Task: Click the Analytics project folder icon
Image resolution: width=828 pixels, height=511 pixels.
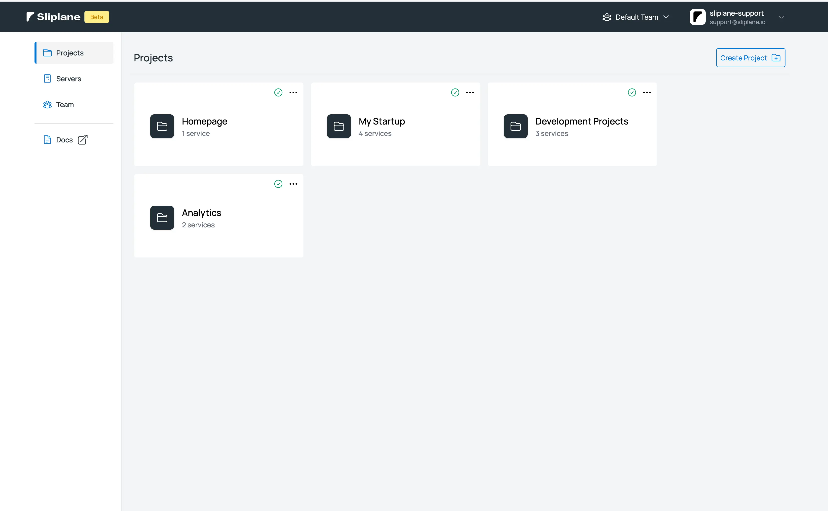Action: [x=162, y=218]
